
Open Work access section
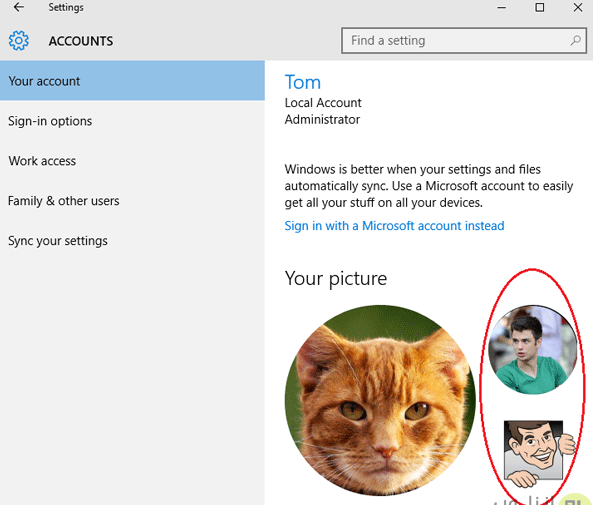[132, 161]
